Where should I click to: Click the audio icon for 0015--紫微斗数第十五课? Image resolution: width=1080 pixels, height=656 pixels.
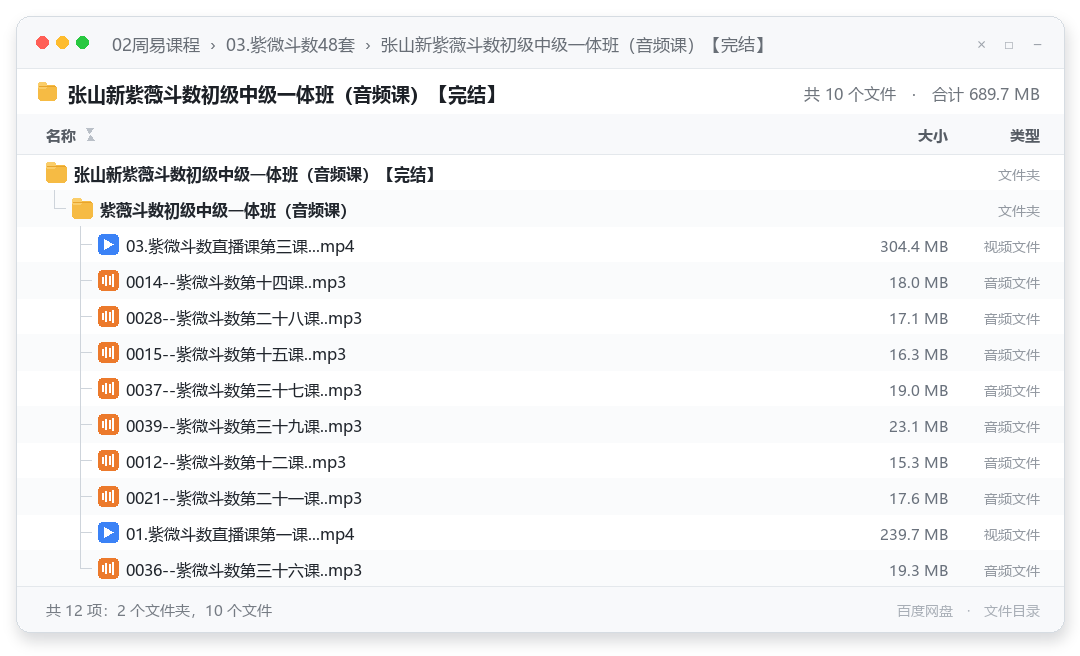(108, 353)
